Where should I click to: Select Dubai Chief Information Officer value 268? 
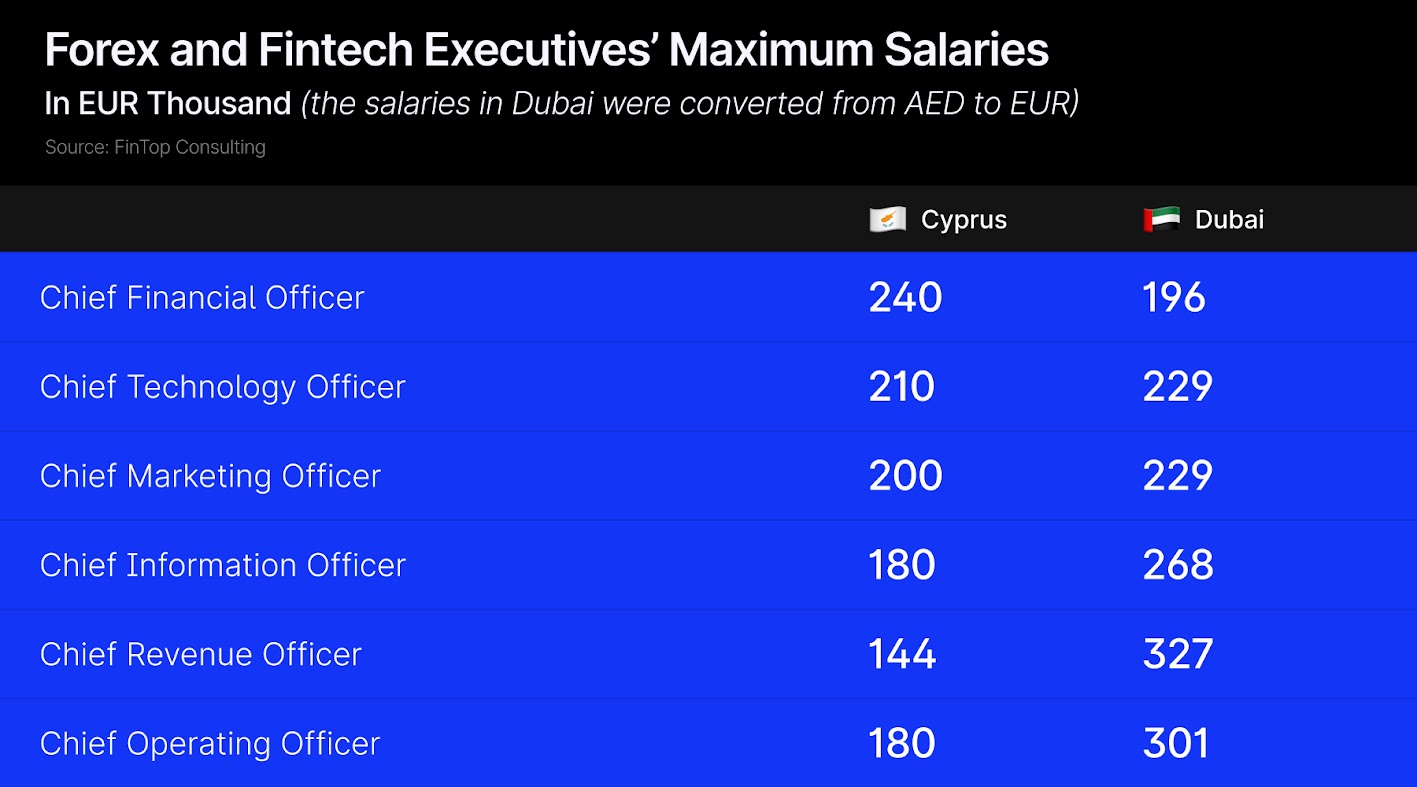[x=1177, y=565]
